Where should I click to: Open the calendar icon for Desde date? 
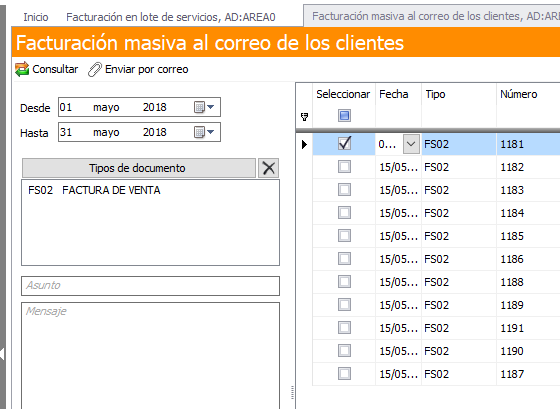point(199,107)
